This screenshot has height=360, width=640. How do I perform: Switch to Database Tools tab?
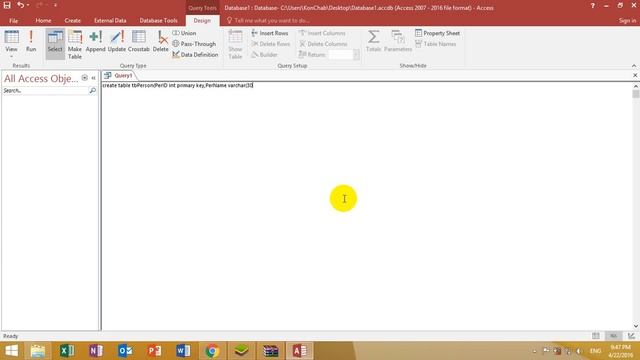pyautogui.click(x=158, y=20)
